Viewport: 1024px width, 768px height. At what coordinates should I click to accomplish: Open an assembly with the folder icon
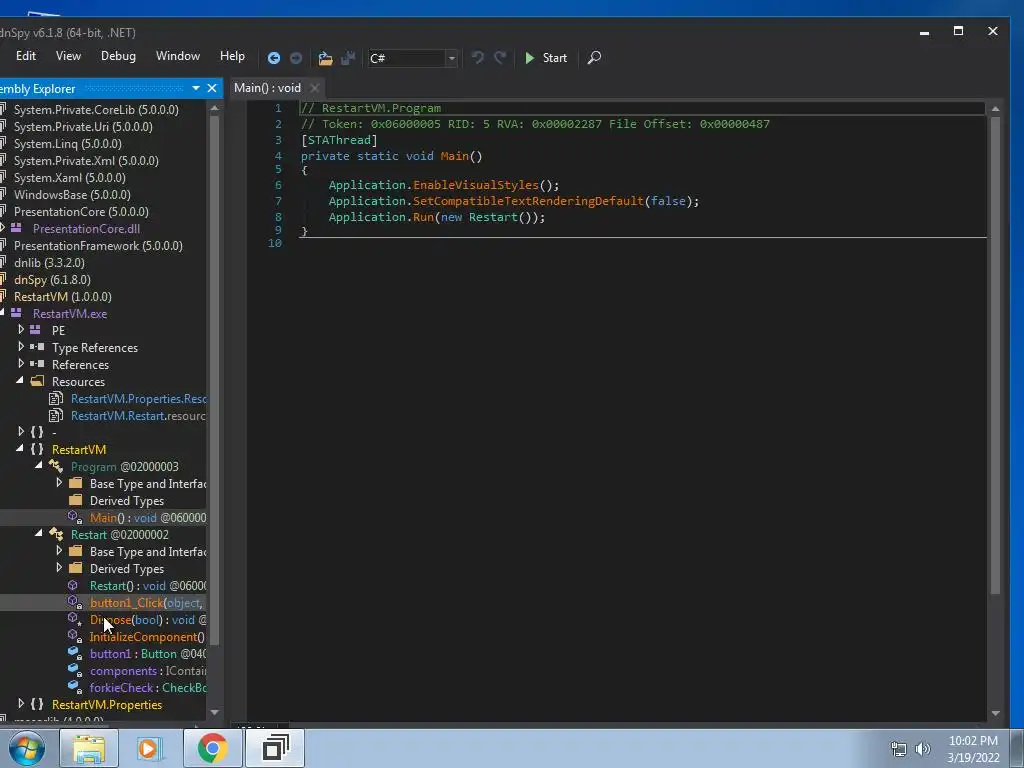click(x=325, y=58)
